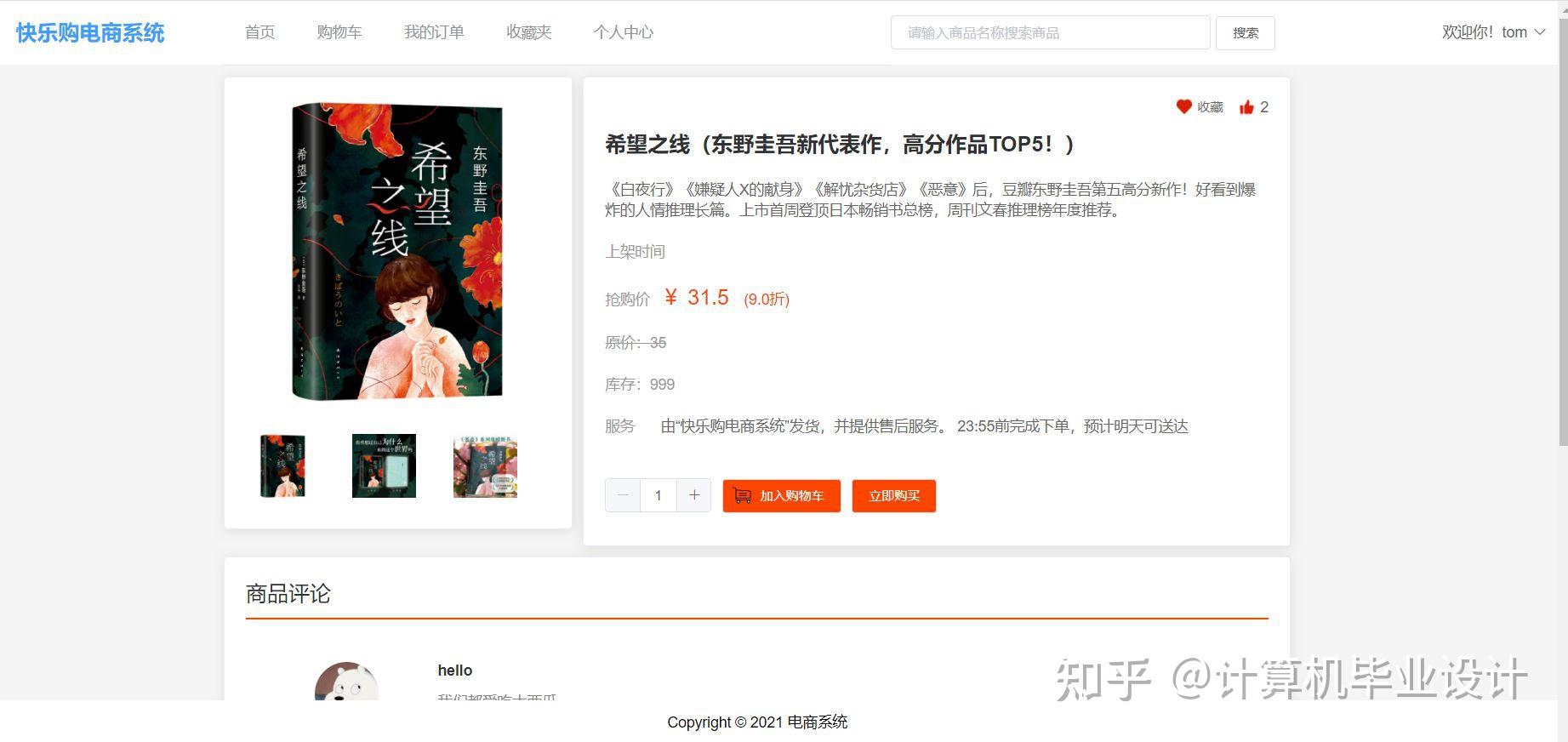This screenshot has width=1568, height=742.
Task: Click the product search input field
Action: coord(1051,32)
